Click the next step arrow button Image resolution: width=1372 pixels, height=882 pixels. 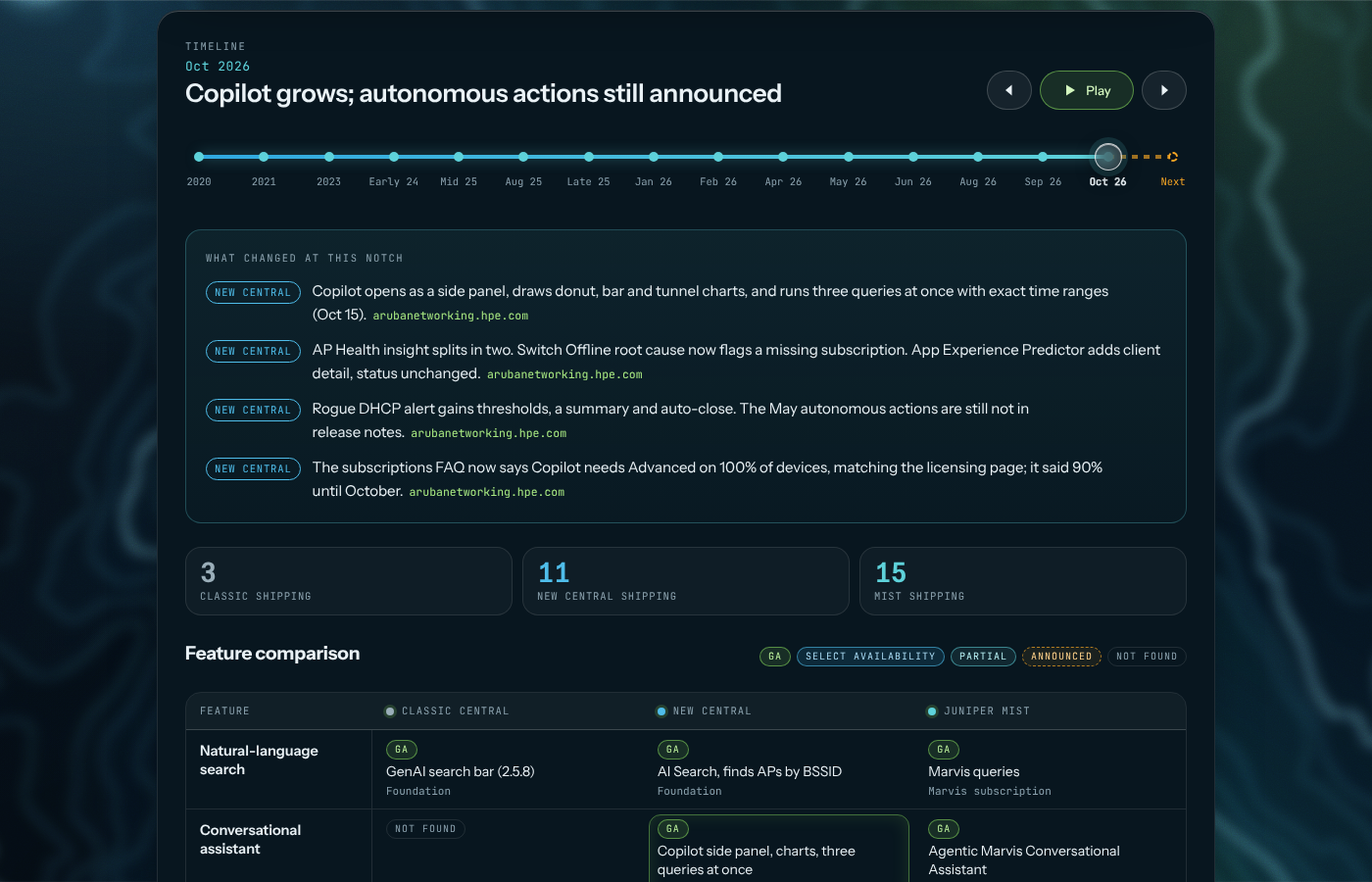pos(1163,90)
